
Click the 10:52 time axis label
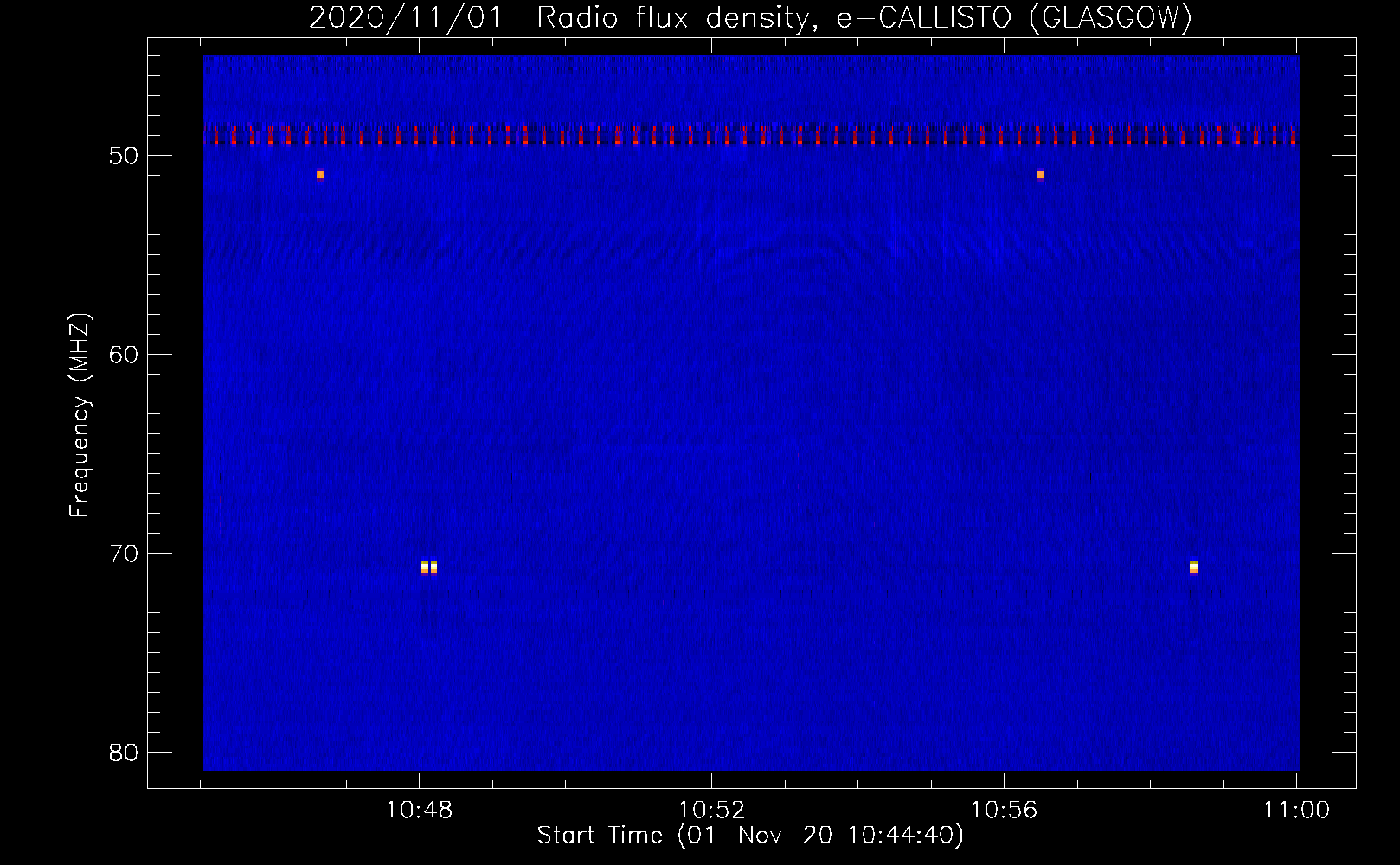[x=711, y=811]
